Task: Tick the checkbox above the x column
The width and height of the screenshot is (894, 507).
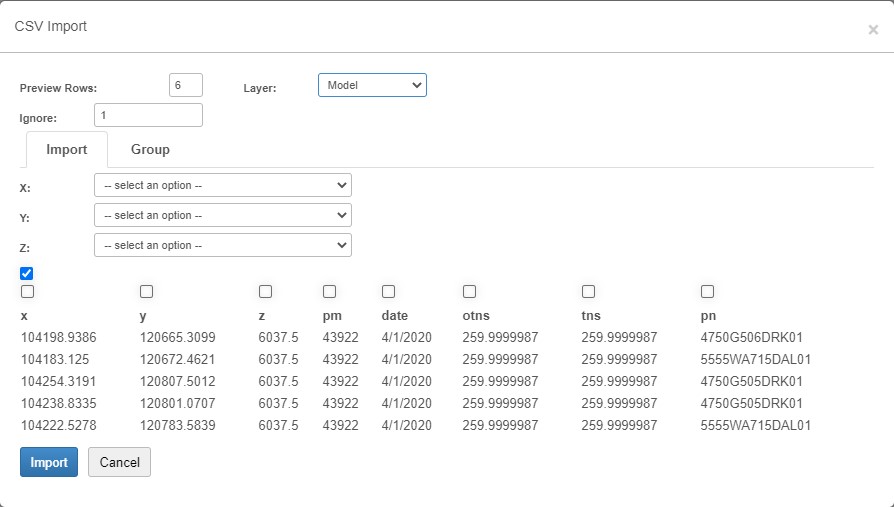Action: tap(27, 292)
